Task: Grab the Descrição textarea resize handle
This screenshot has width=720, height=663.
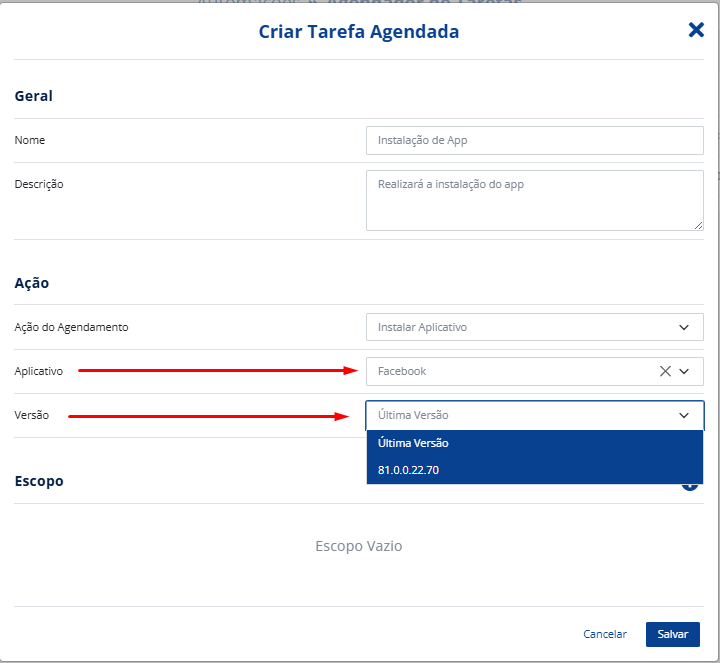Action: pyautogui.click(x=698, y=225)
